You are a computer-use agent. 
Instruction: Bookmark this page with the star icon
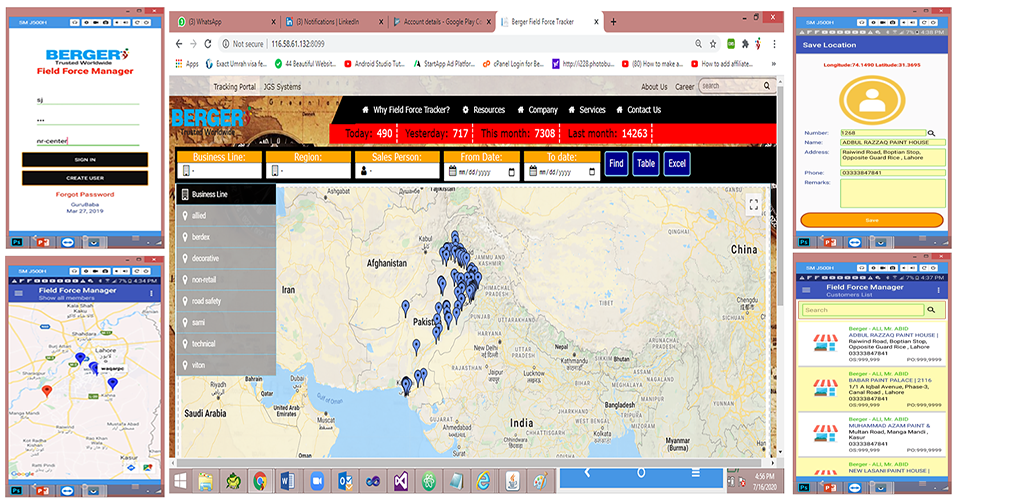point(713,44)
